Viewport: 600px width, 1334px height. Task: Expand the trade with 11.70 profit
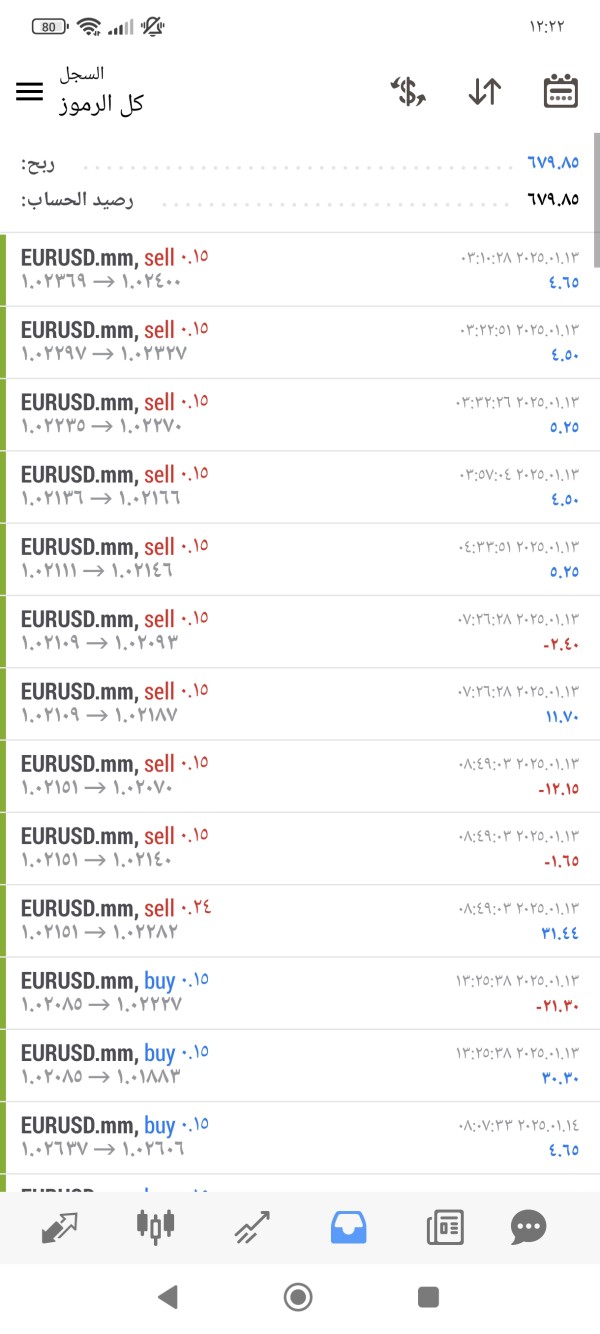(x=300, y=704)
